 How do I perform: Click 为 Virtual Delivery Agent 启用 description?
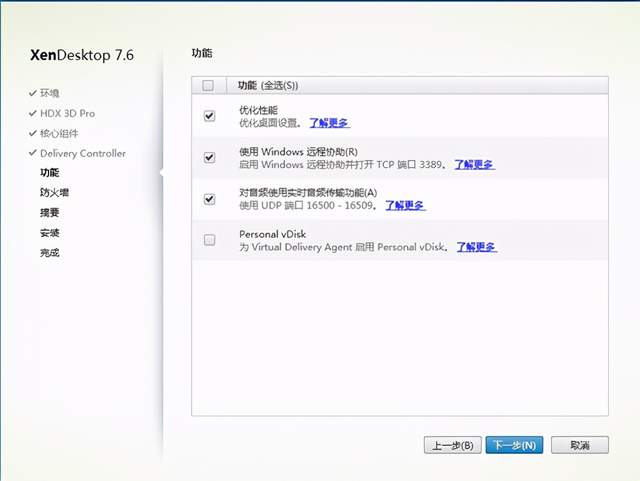344,247
